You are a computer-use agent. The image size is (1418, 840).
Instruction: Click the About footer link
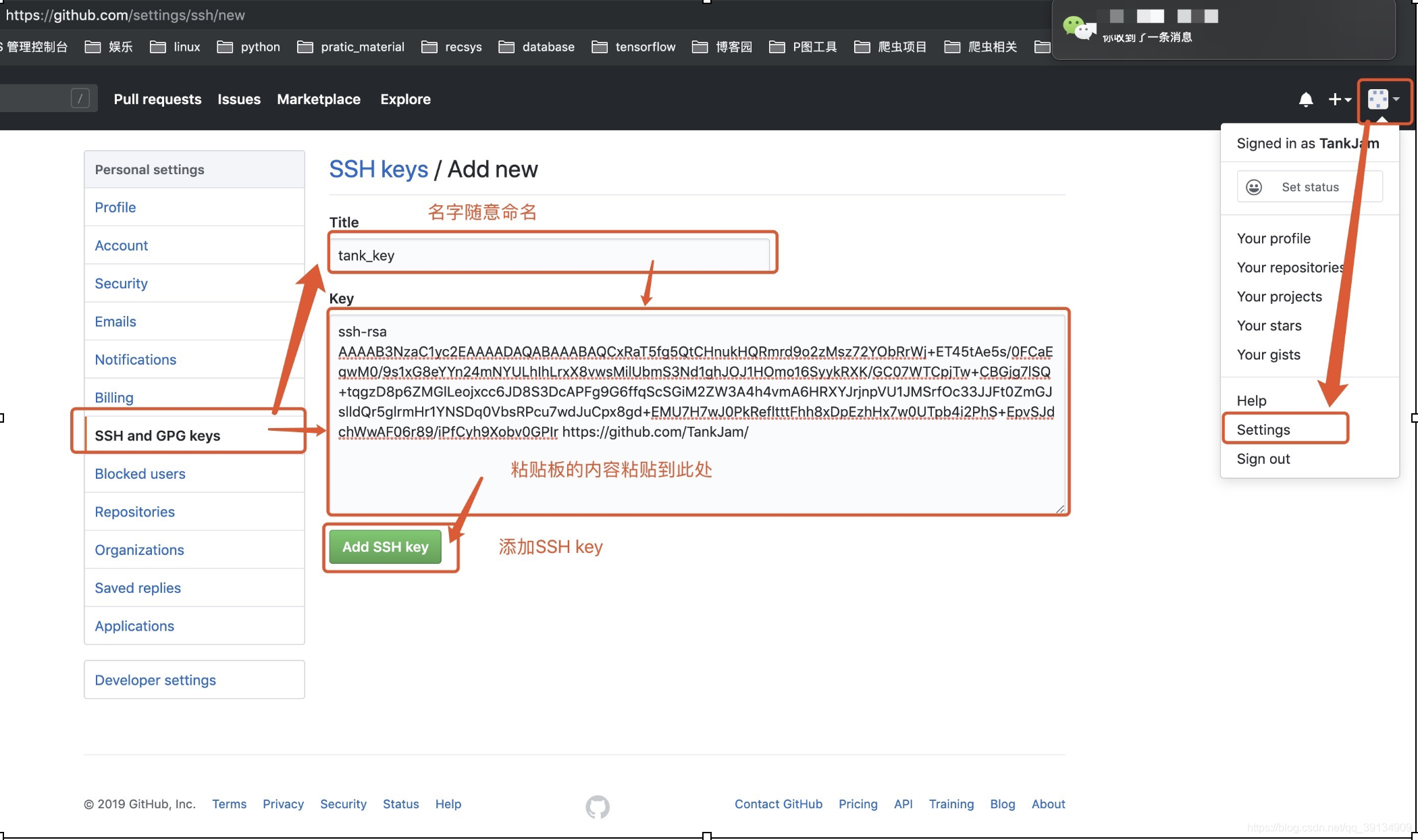point(1048,804)
